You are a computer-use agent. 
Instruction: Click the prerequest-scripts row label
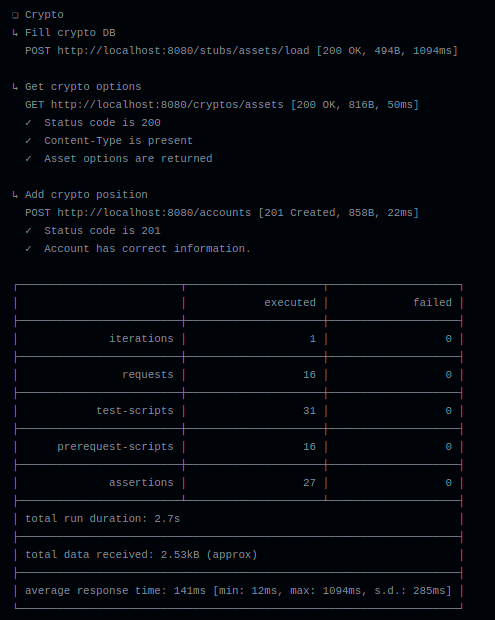point(115,447)
